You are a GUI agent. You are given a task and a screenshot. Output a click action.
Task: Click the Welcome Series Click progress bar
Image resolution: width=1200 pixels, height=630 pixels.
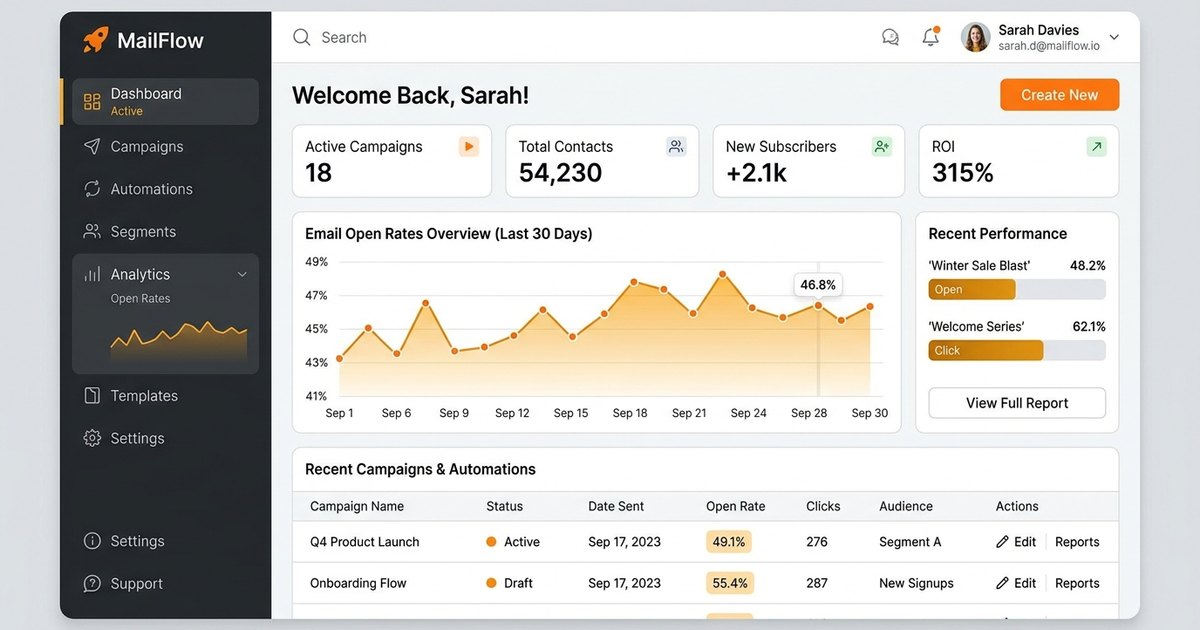[x=1017, y=351]
